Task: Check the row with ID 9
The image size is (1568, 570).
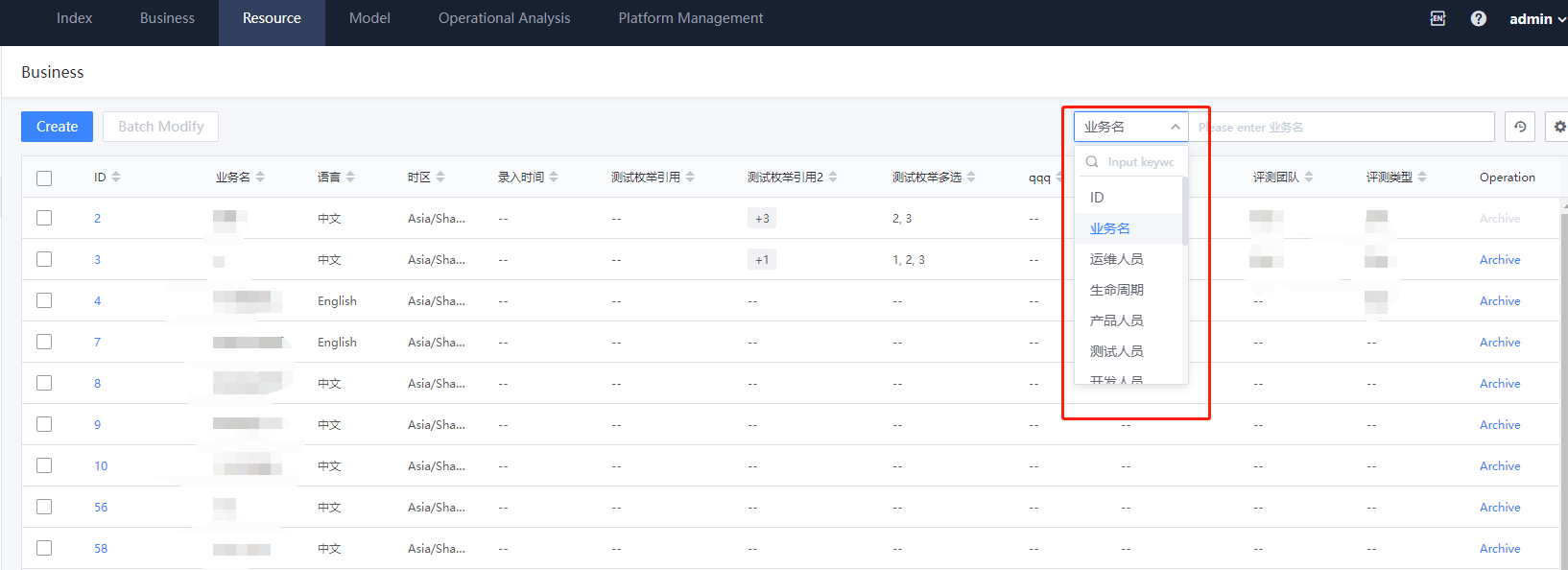Action: pyautogui.click(x=44, y=424)
